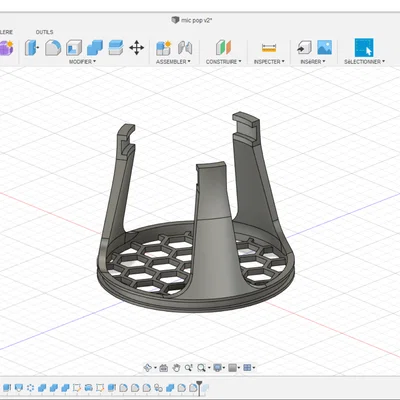Screen dimensions: 400x400
Task: Select the Shell tool icon
Action: tap(74, 48)
